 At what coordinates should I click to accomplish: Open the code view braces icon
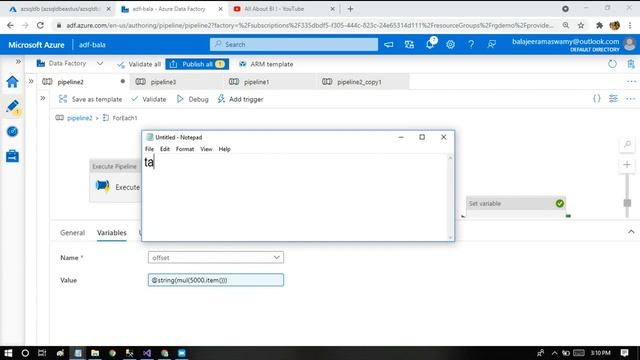pyautogui.click(x=597, y=98)
